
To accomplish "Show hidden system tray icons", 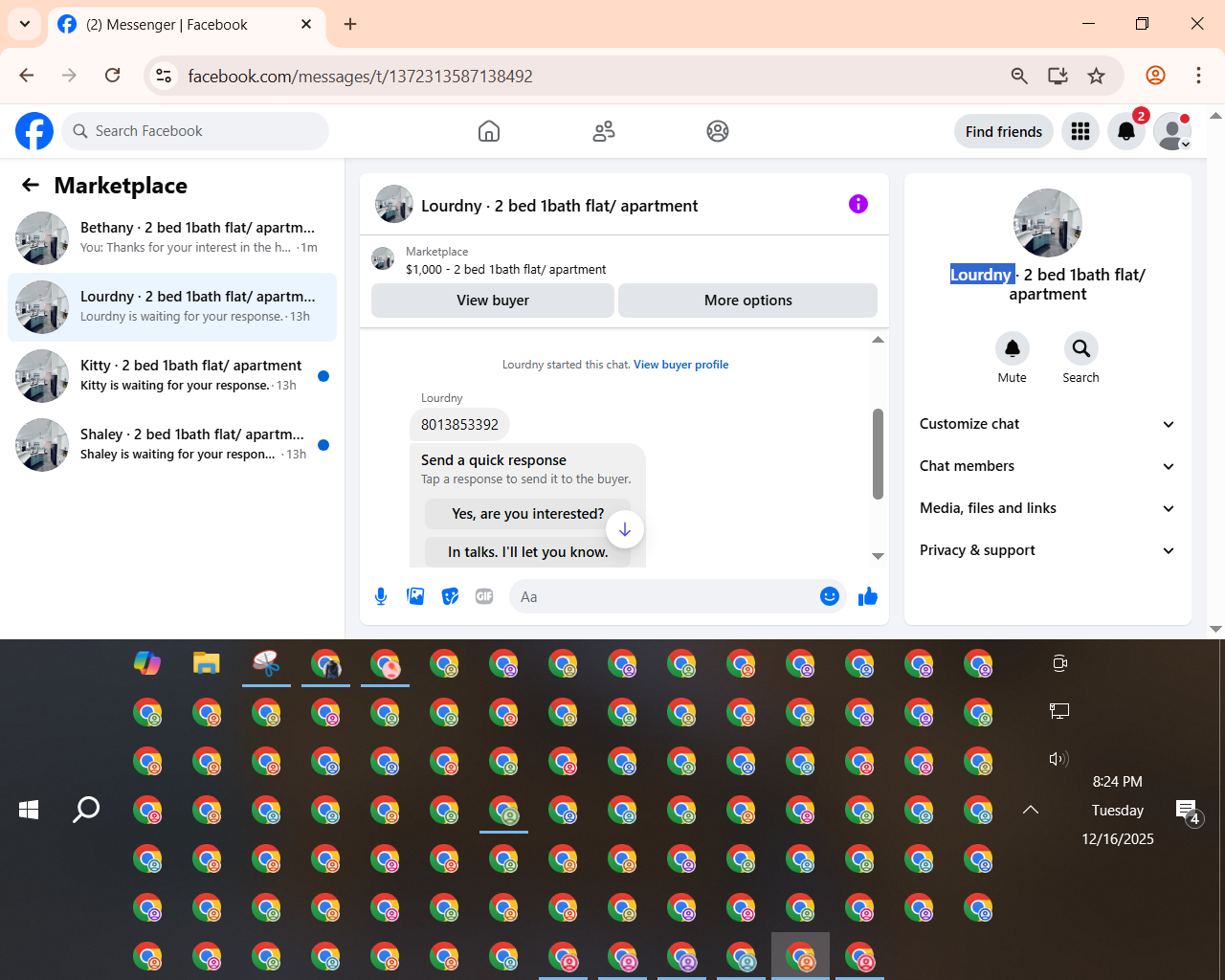I will point(1031,810).
